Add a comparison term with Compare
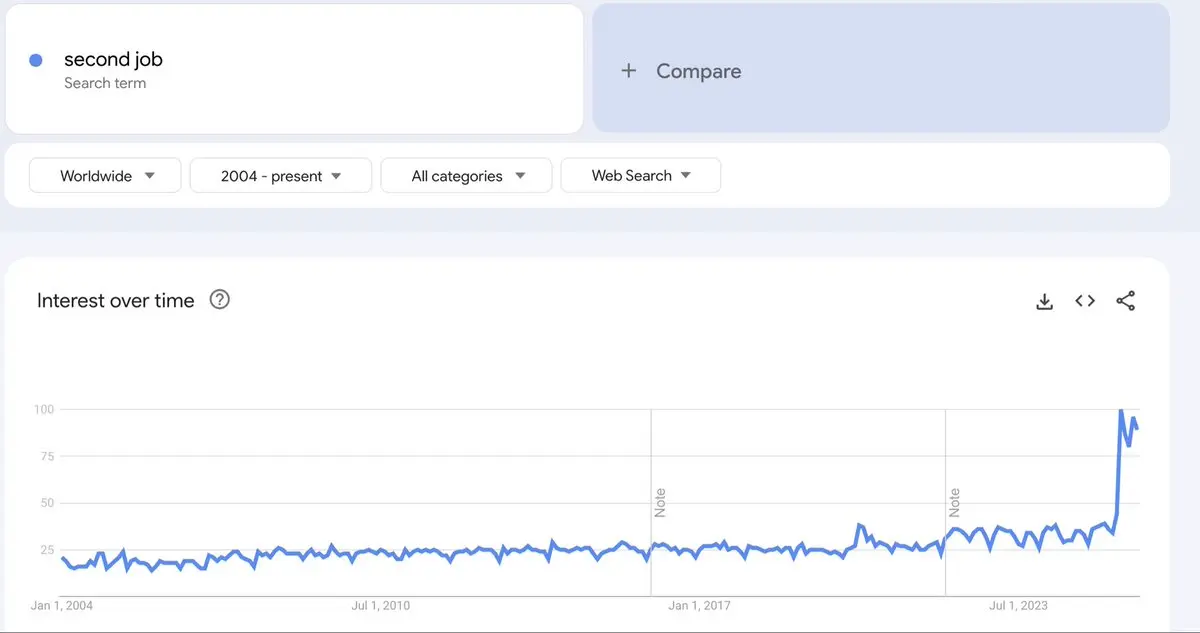 881,69
